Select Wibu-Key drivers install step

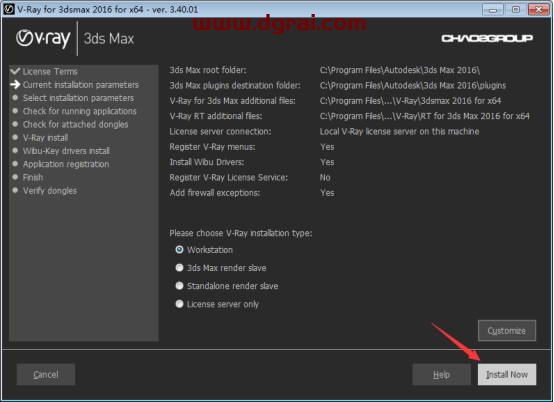click(x=66, y=151)
